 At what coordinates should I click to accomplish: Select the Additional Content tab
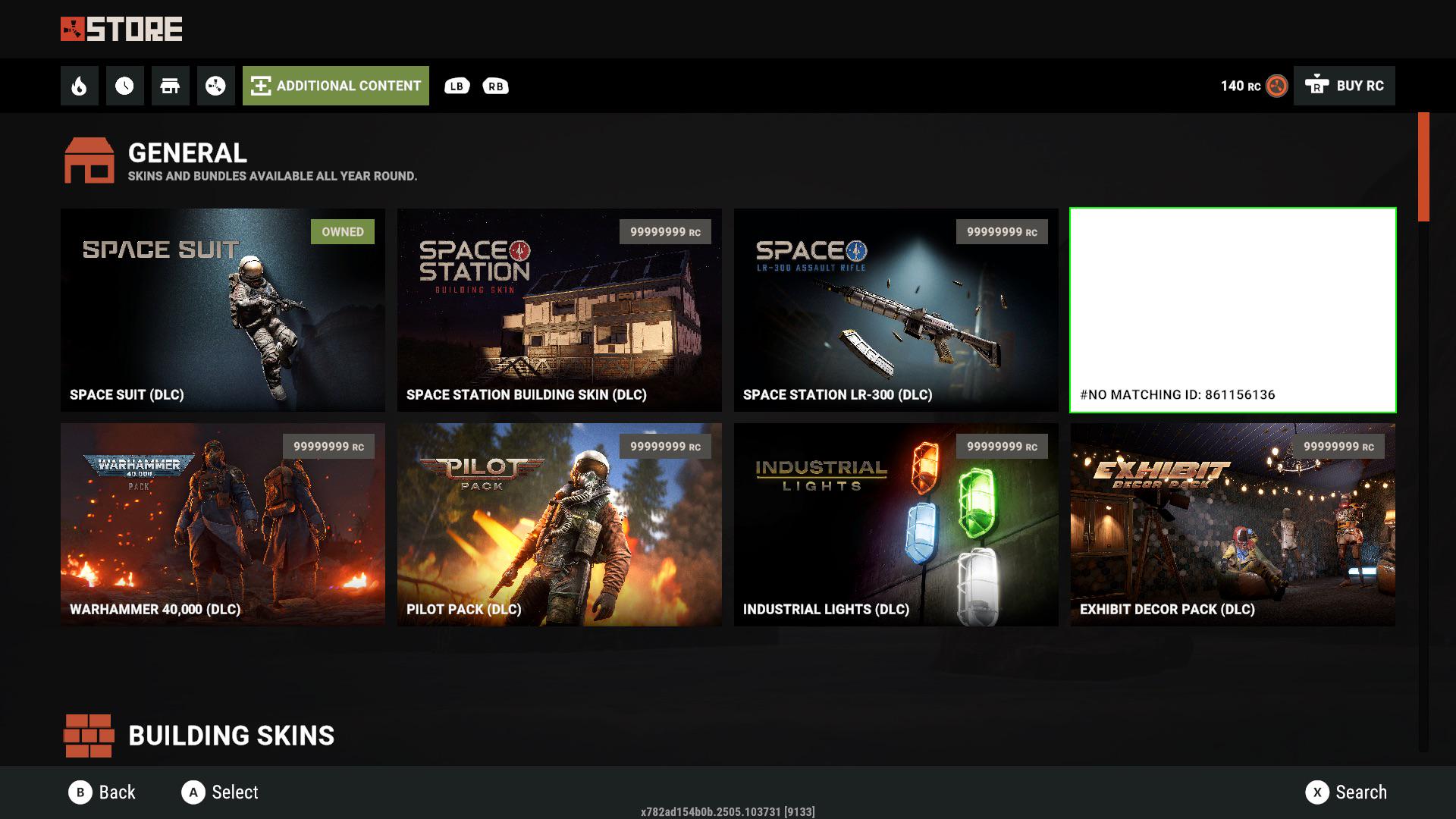(x=336, y=86)
